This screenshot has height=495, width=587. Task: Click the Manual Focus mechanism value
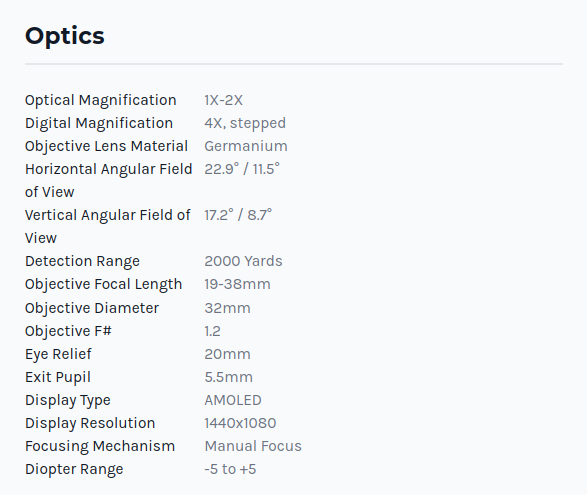[x=253, y=446]
